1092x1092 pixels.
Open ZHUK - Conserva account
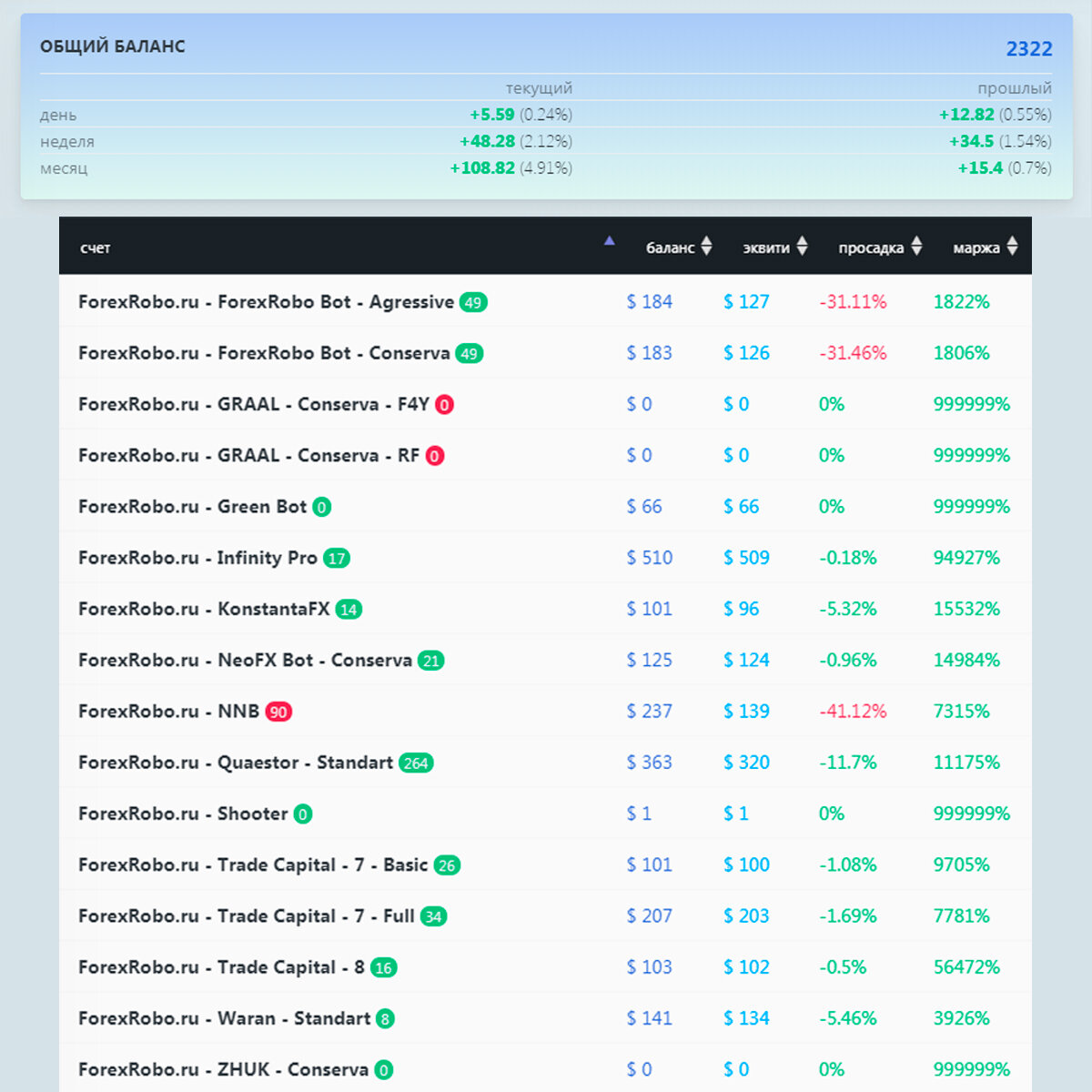tap(224, 1069)
